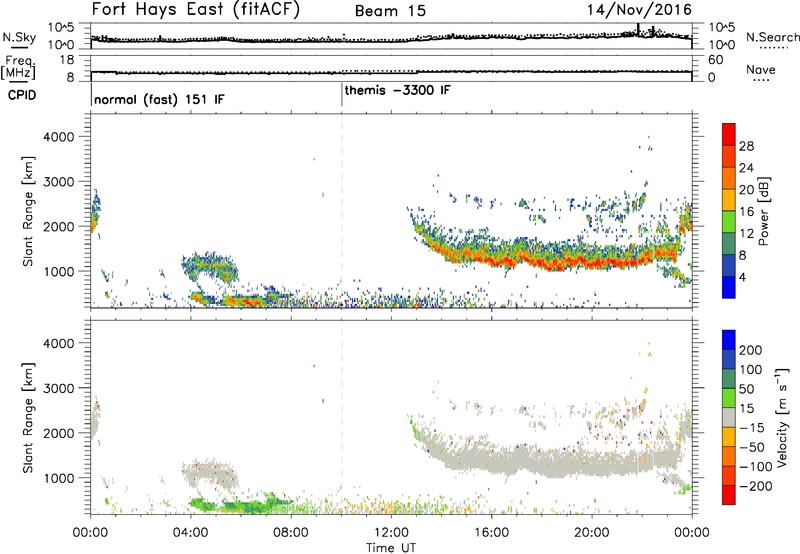Image resolution: width=800 pixels, height=554 pixels.
Task: Click the red bottom of the velocity colorbar
Action: [x=729, y=495]
